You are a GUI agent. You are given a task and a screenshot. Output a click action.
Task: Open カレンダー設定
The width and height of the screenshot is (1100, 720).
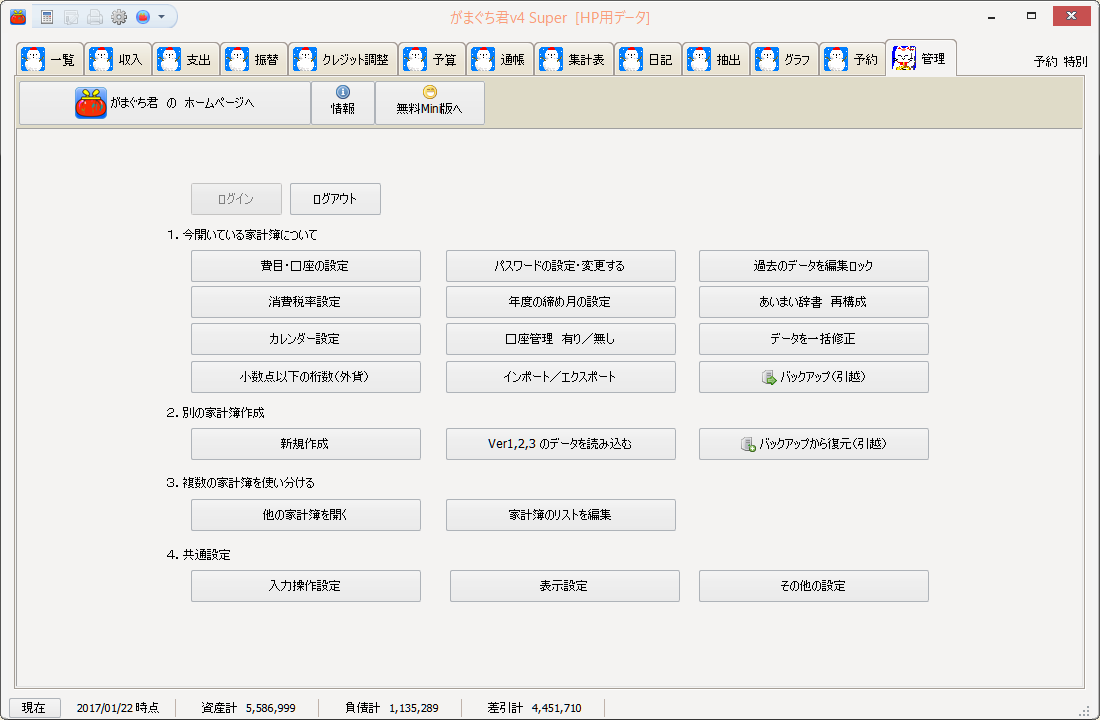coord(306,339)
